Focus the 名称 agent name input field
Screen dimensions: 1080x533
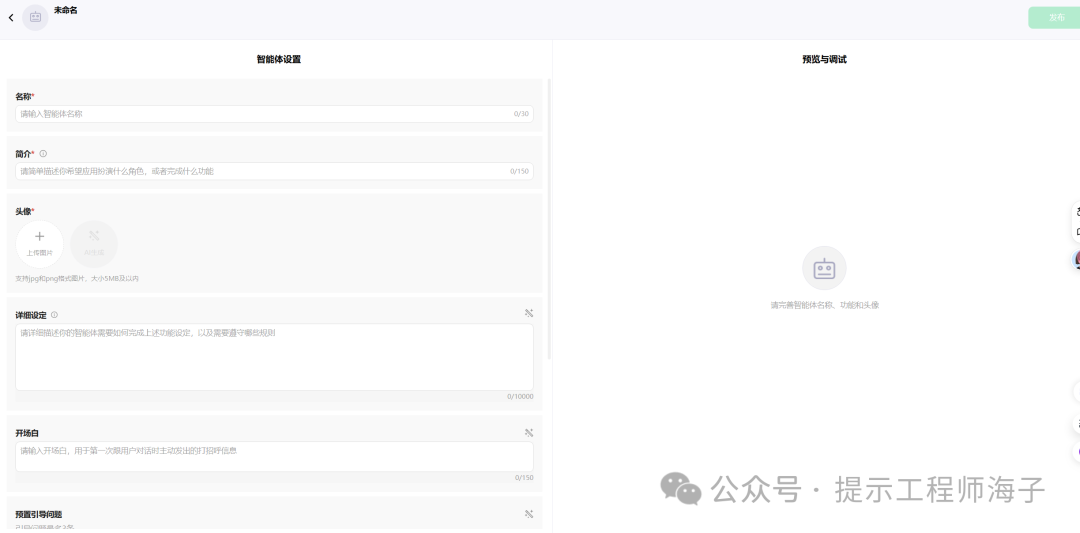point(274,114)
